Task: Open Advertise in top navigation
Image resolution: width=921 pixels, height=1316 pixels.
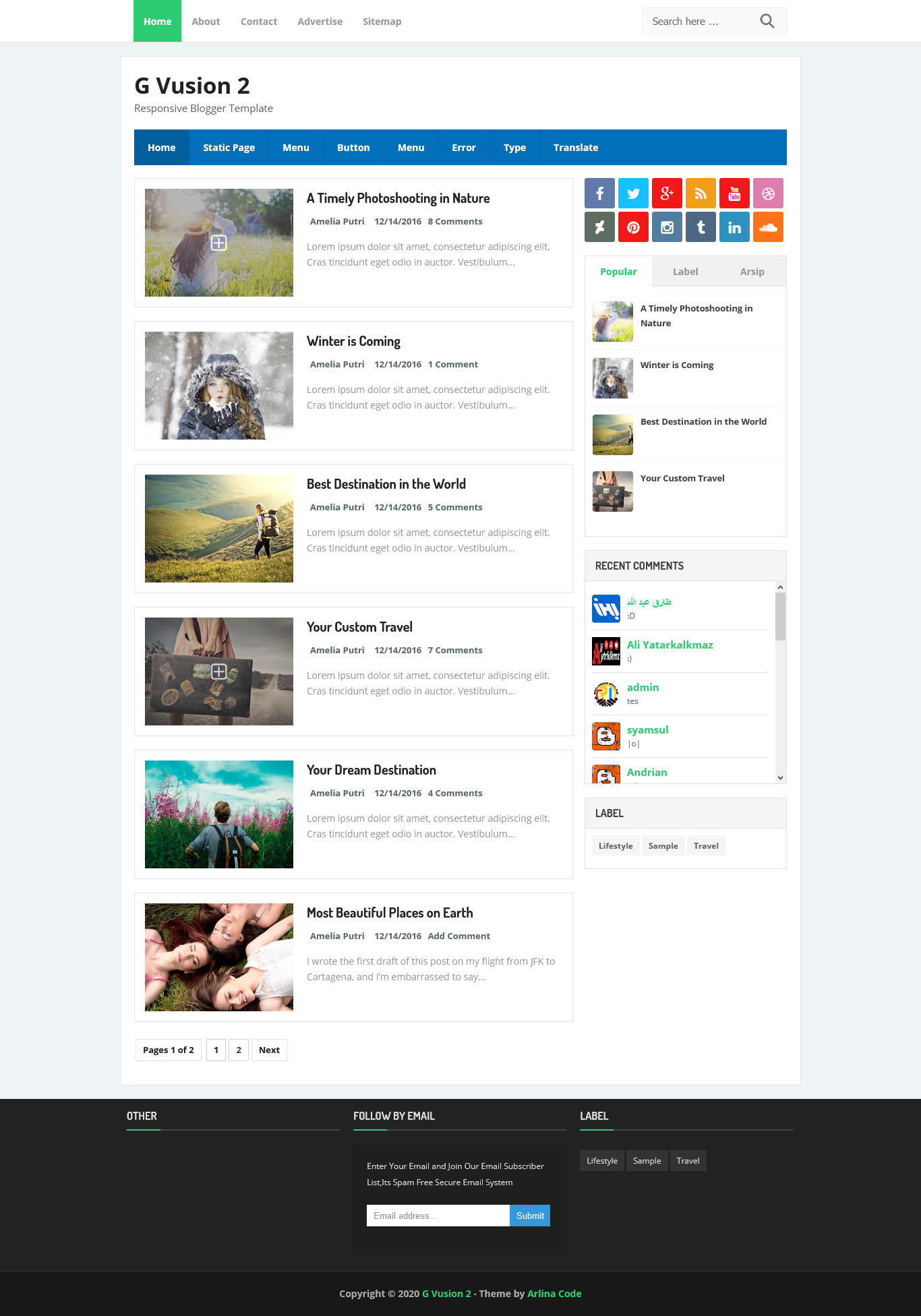Action: pos(320,22)
